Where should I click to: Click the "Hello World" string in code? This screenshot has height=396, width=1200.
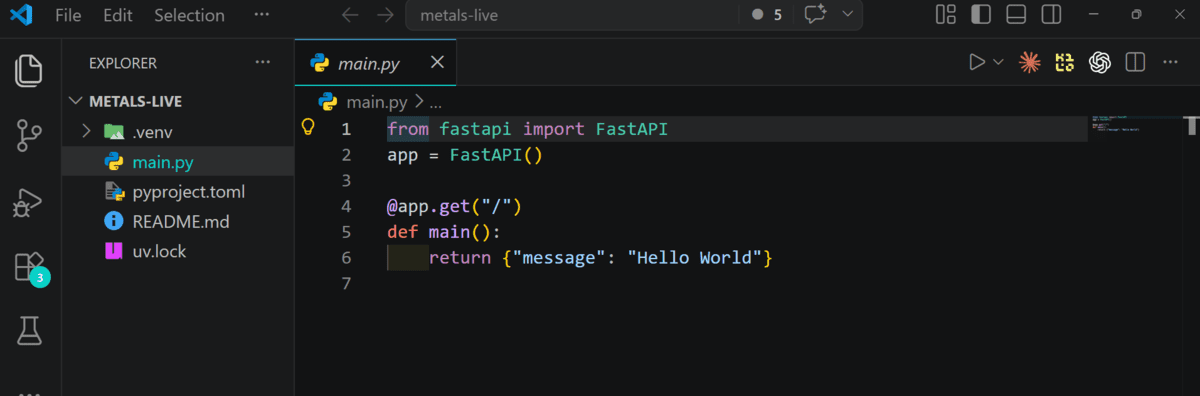695,258
